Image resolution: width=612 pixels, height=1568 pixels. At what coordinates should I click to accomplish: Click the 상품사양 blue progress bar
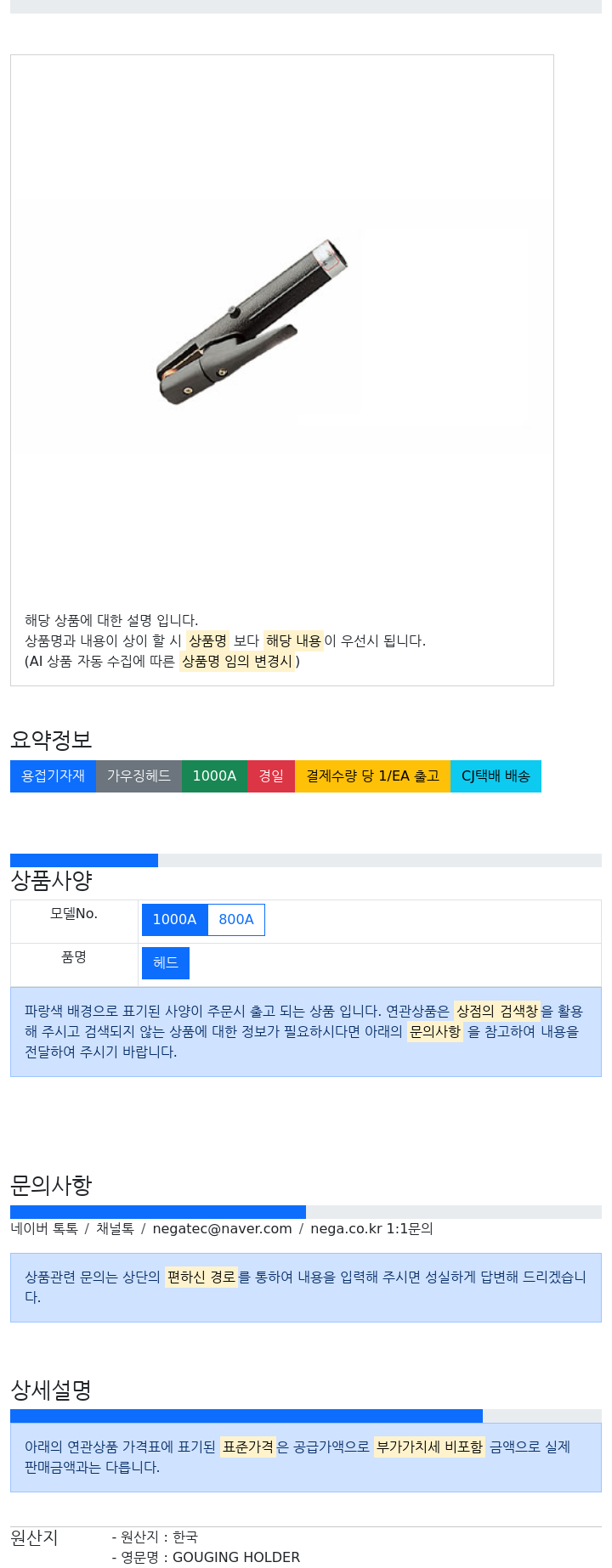pyautogui.click(x=84, y=860)
